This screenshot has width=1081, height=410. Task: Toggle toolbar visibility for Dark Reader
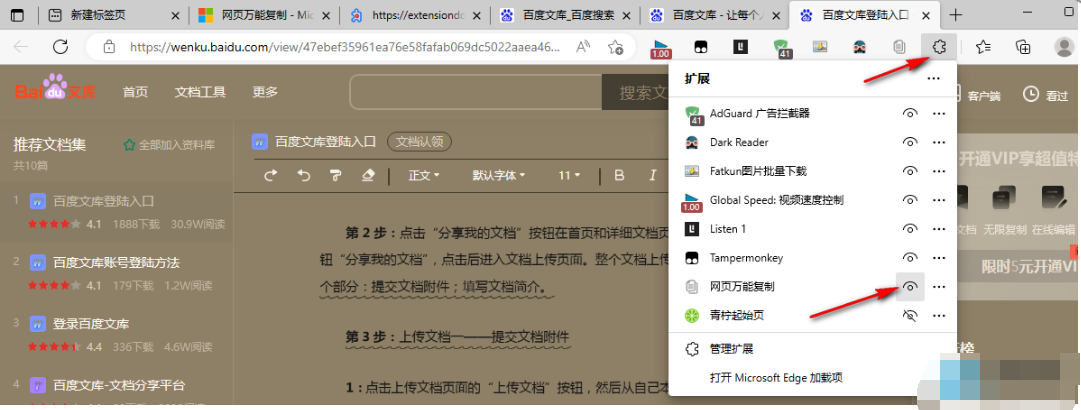tap(909, 142)
